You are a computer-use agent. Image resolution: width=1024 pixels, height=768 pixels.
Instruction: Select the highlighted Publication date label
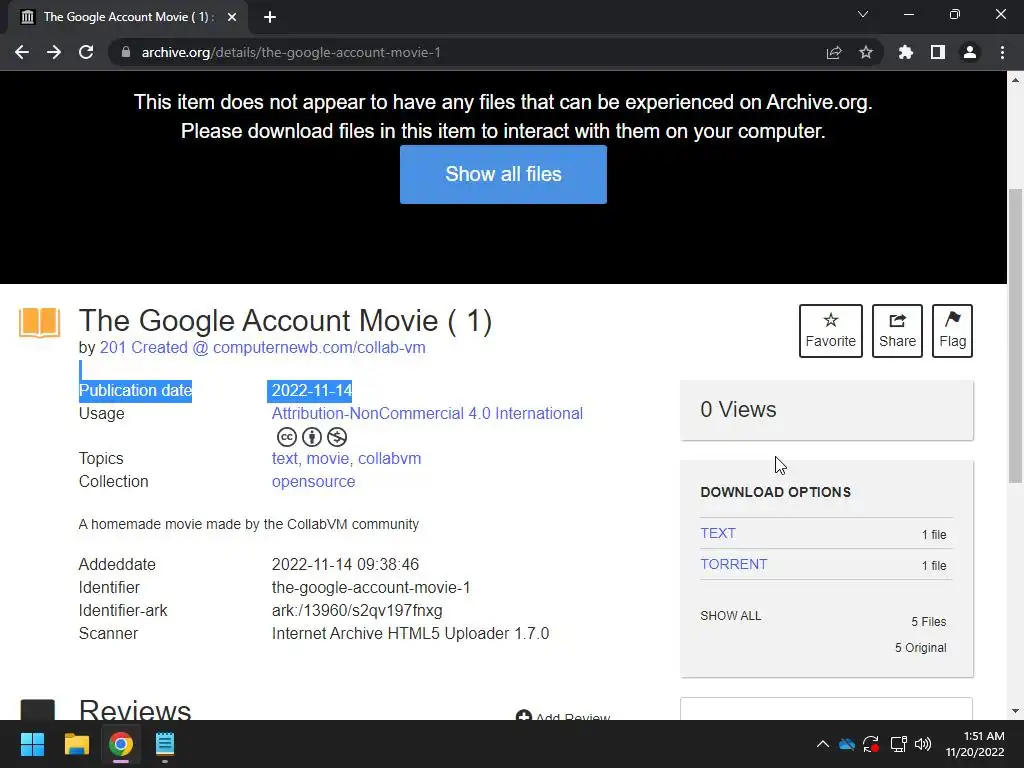coord(135,391)
